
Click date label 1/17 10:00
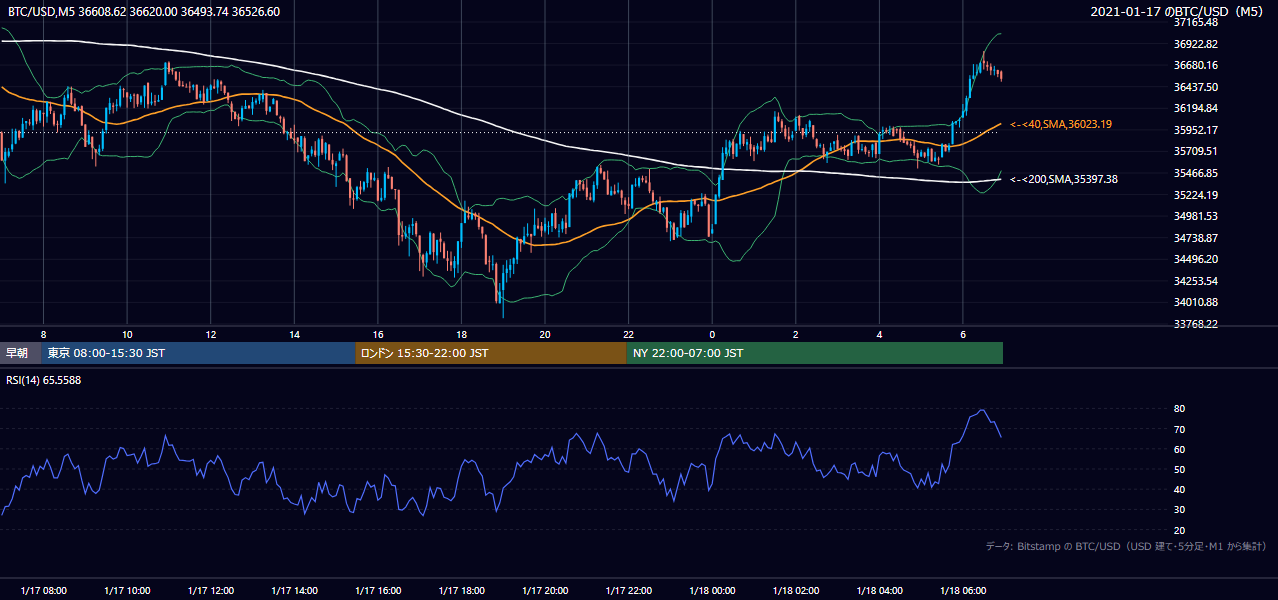[x=127, y=591]
